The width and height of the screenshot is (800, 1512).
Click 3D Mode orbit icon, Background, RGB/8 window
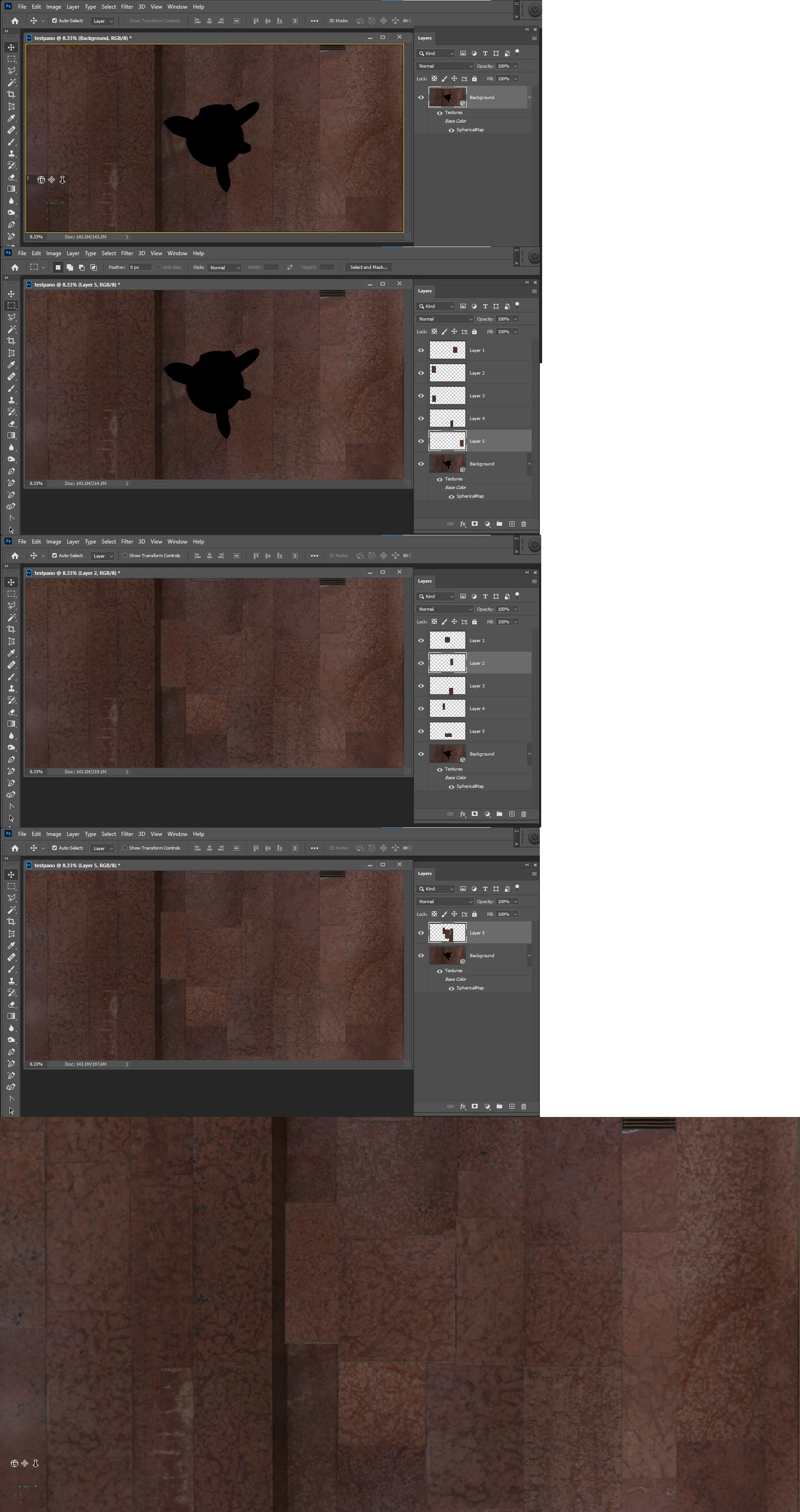[x=360, y=20]
